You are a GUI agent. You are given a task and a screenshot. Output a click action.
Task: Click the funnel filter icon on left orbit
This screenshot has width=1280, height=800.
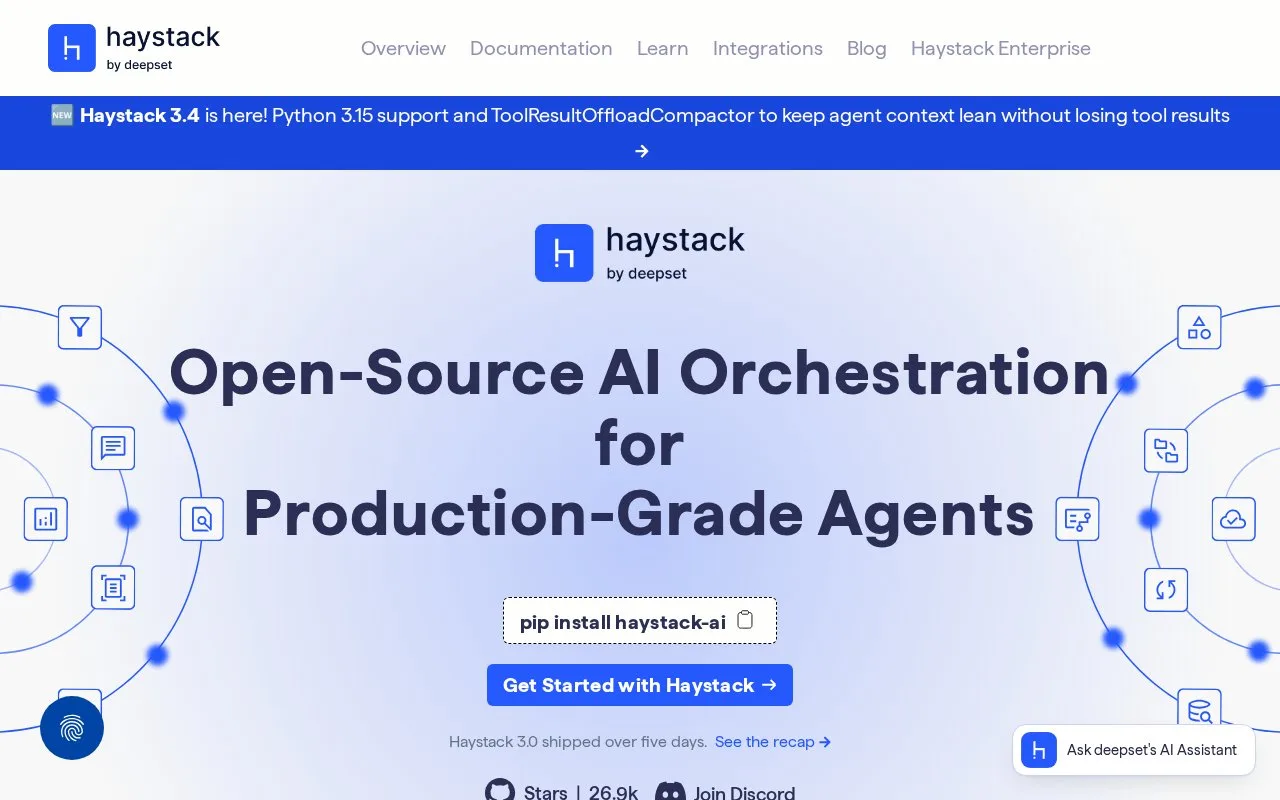click(x=80, y=327)
